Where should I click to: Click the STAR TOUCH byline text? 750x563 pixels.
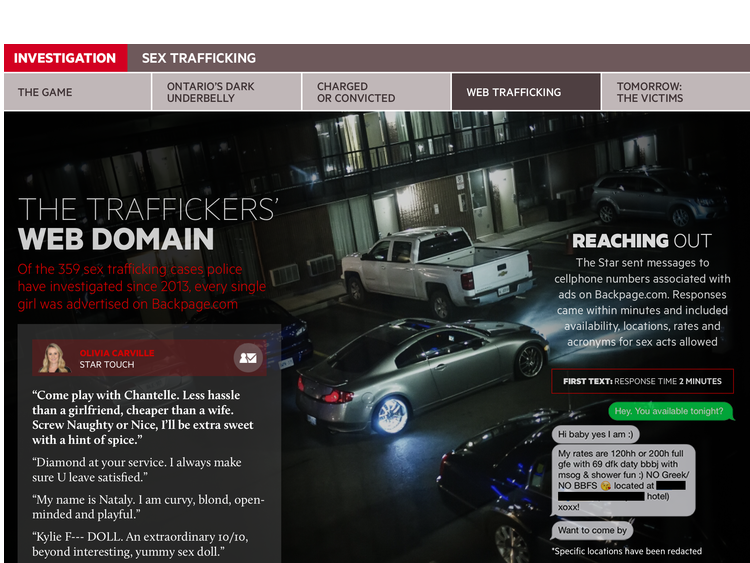coord(107,364)
